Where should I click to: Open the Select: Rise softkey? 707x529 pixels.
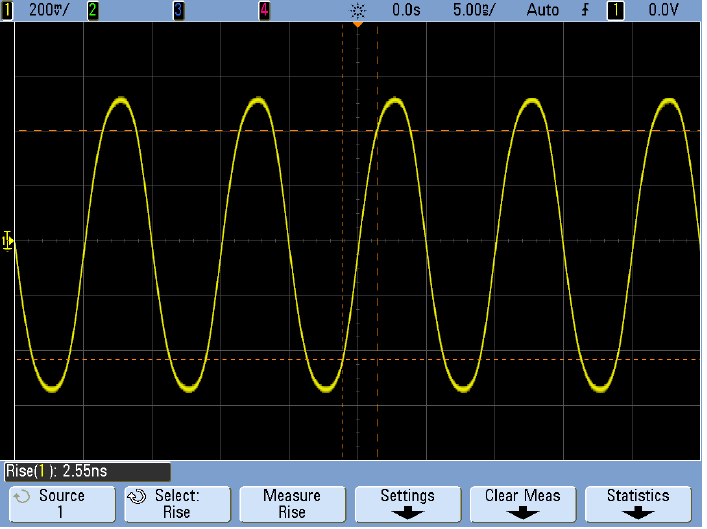tap(177, 504)
